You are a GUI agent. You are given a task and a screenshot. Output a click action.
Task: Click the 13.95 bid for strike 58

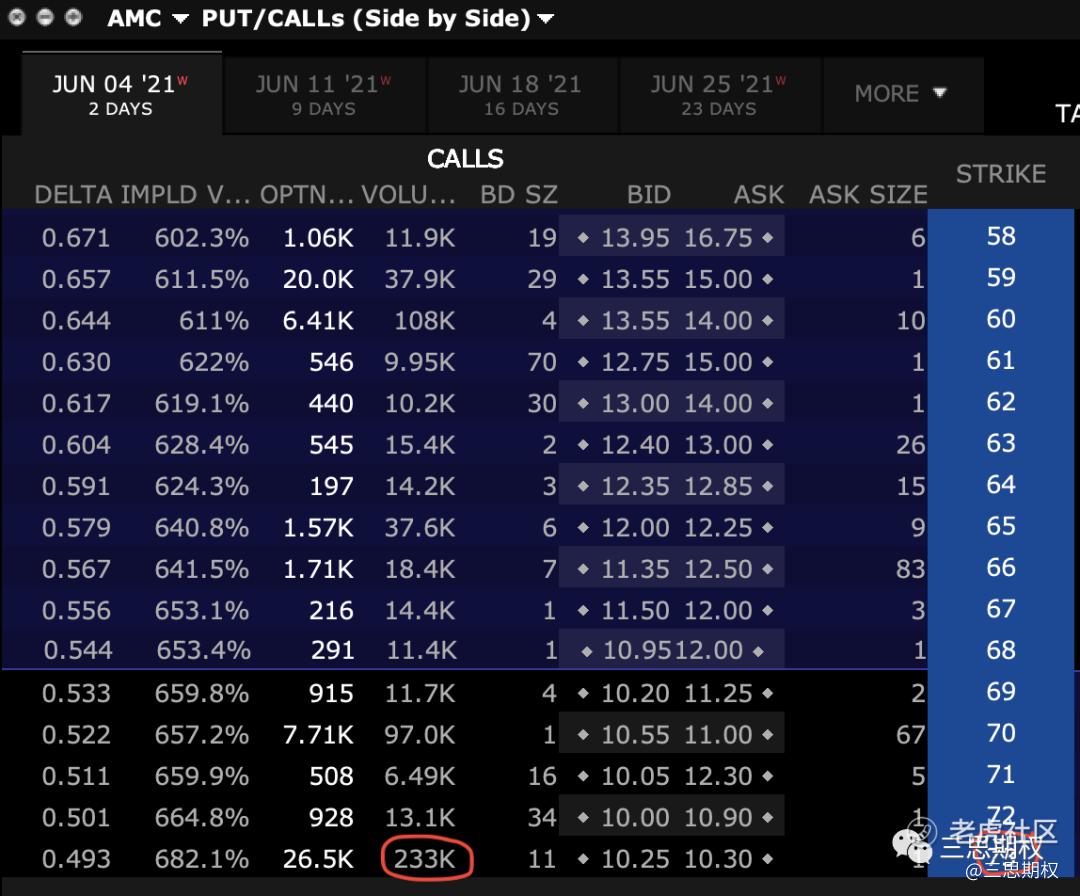(x=635, y=238)
